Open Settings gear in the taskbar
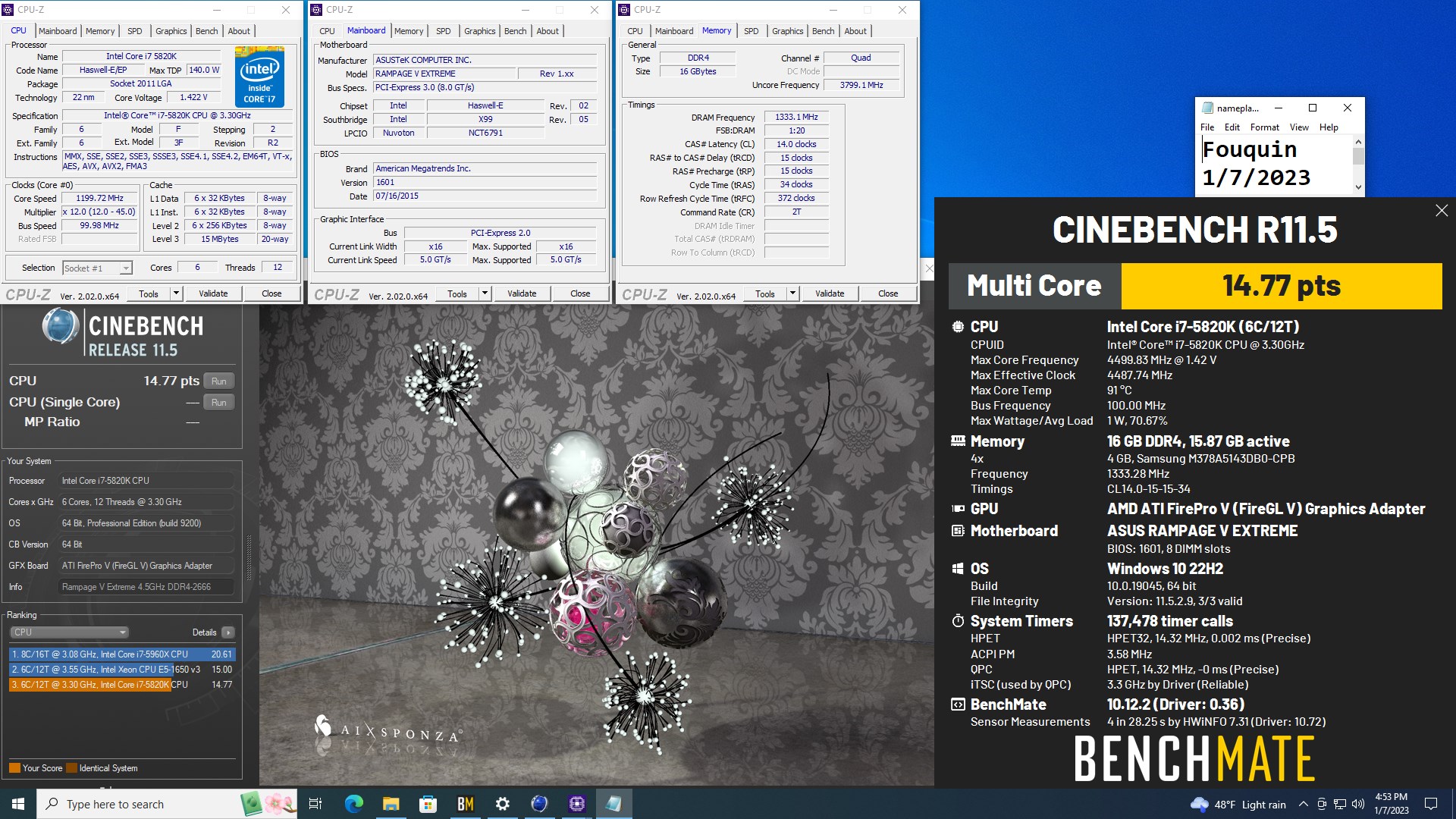1456x819 pixels. (502, 804)
